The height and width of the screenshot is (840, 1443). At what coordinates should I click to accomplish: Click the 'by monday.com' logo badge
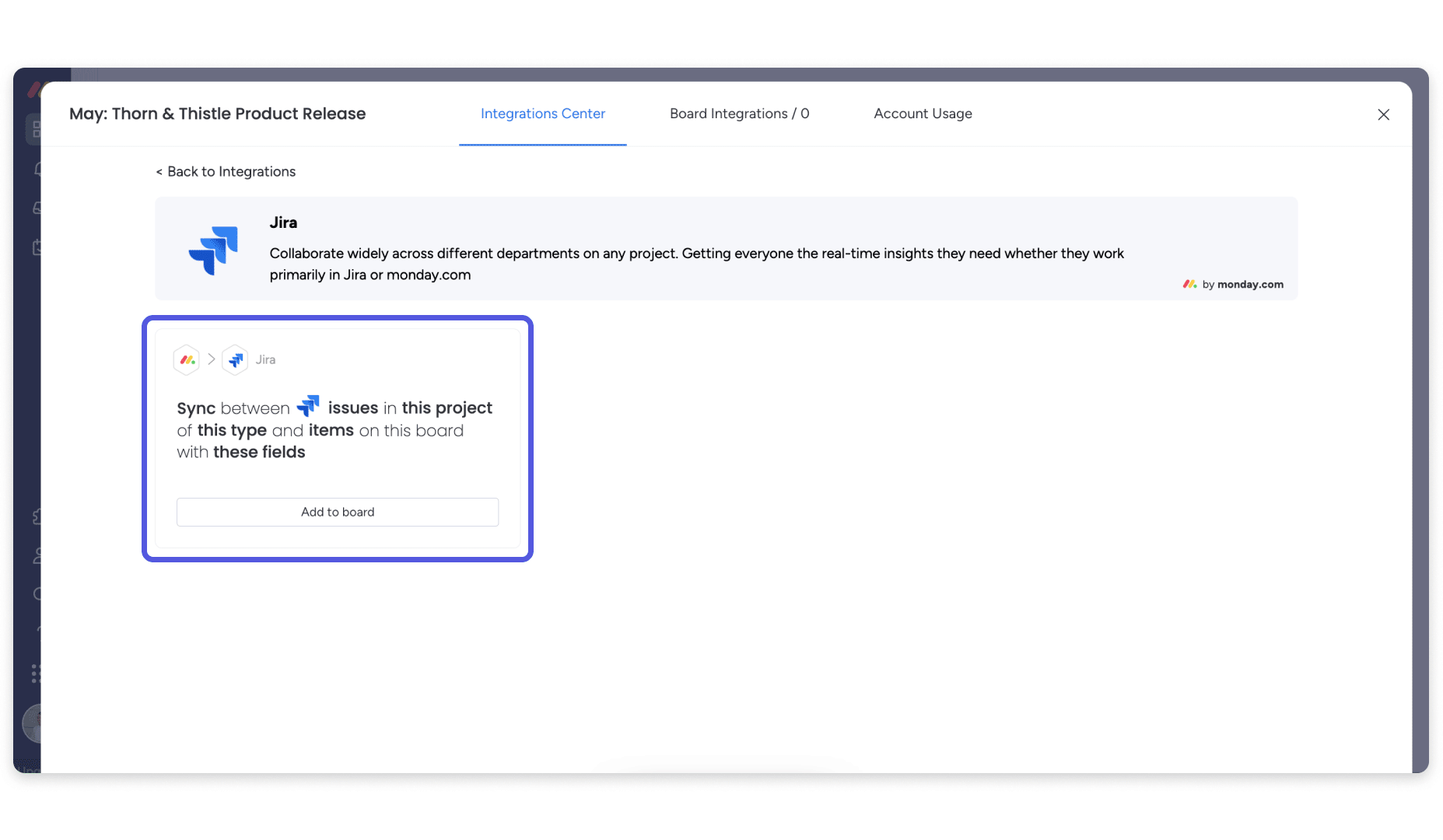coord(1233,284)
